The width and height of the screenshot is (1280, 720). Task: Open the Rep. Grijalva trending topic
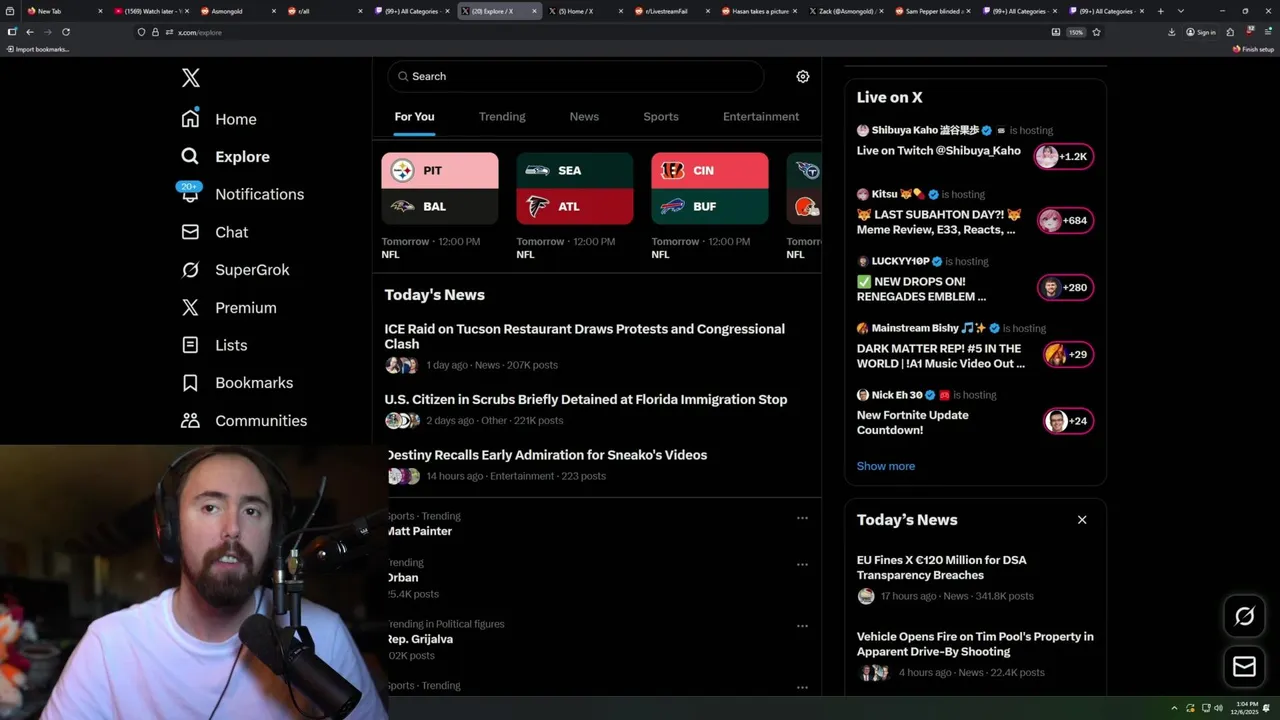(420, 639)
